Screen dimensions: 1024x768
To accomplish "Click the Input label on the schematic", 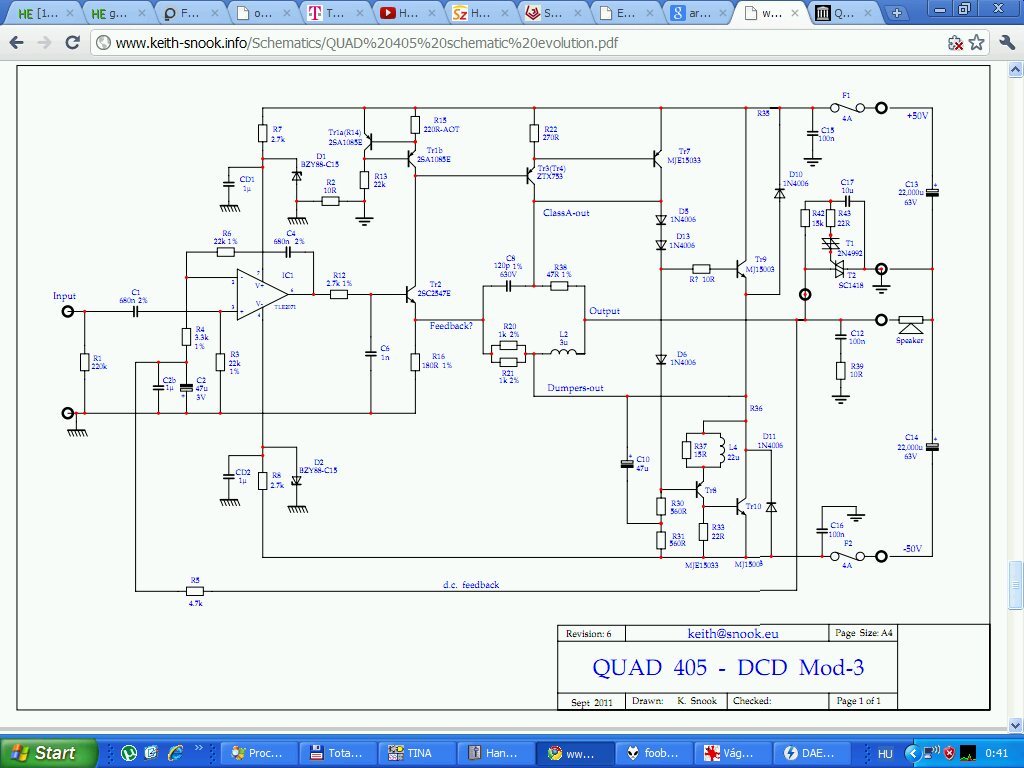I will point(64,296).
